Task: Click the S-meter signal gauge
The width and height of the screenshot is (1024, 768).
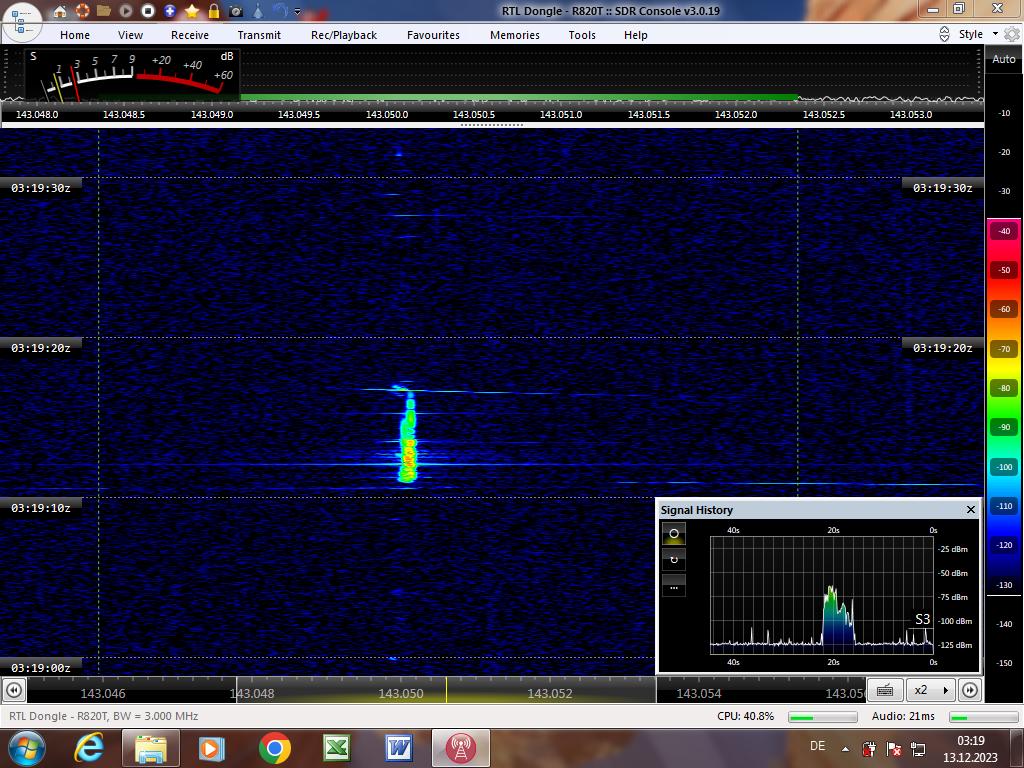Action: point(133,75)
